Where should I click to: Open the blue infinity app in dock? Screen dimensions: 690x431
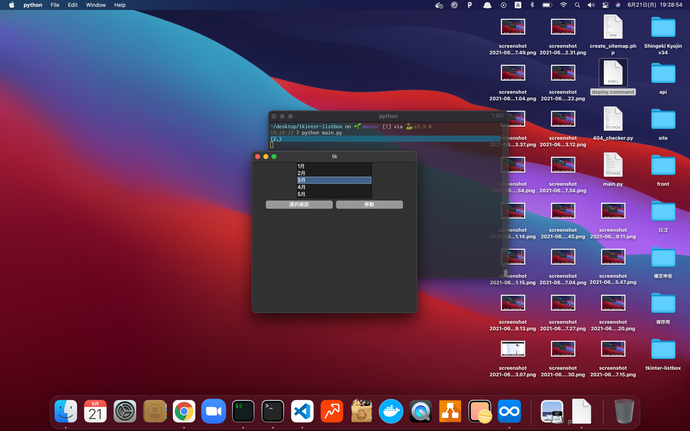509,411
